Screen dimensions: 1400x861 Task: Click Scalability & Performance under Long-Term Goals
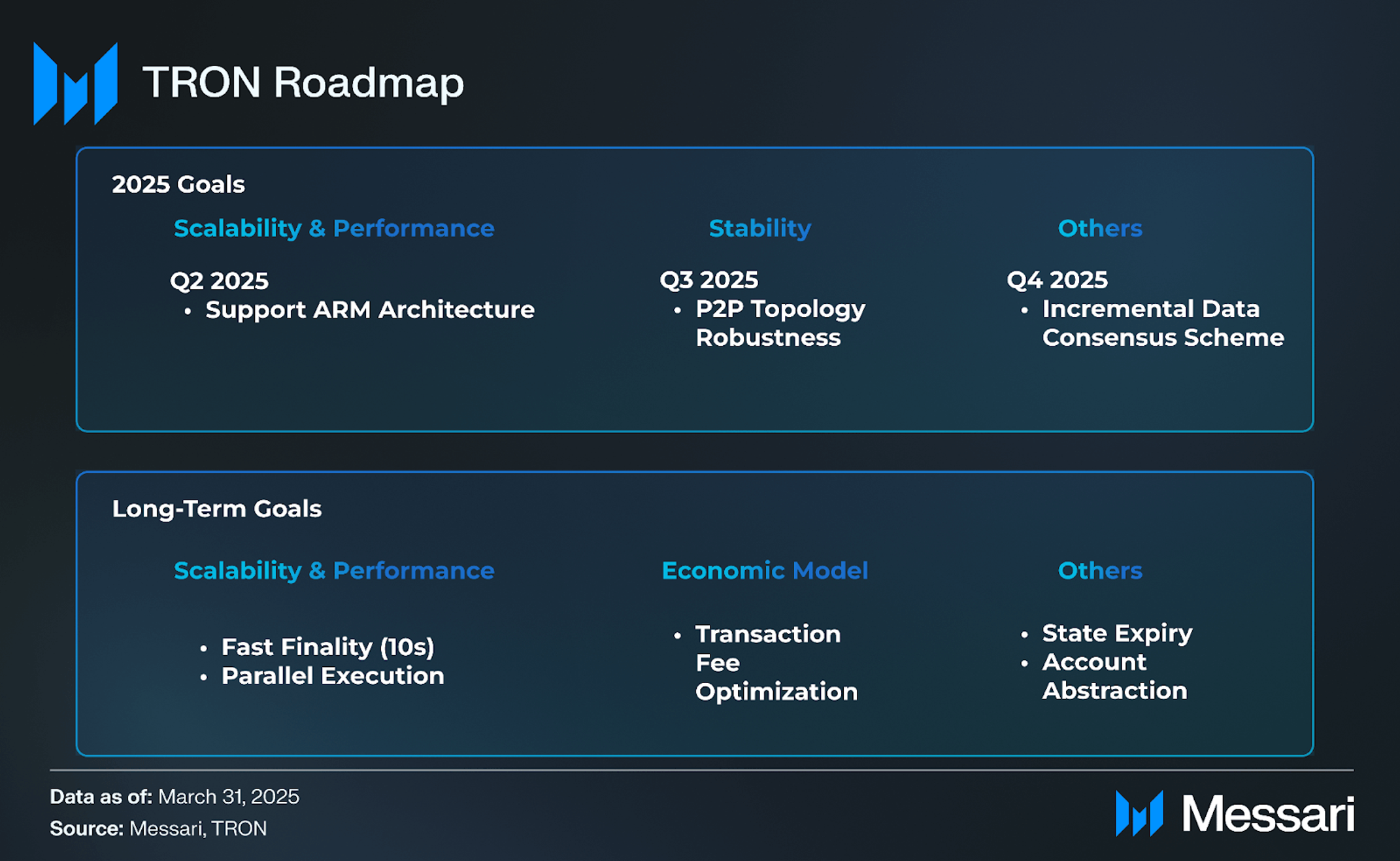point(334,571)
